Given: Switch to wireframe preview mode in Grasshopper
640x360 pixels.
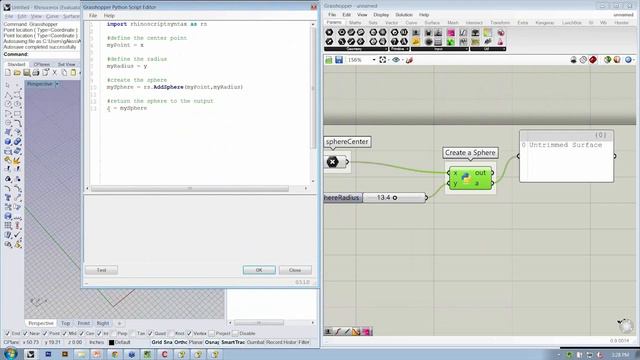Looking at the screenshot, I should tap(583, 60).
